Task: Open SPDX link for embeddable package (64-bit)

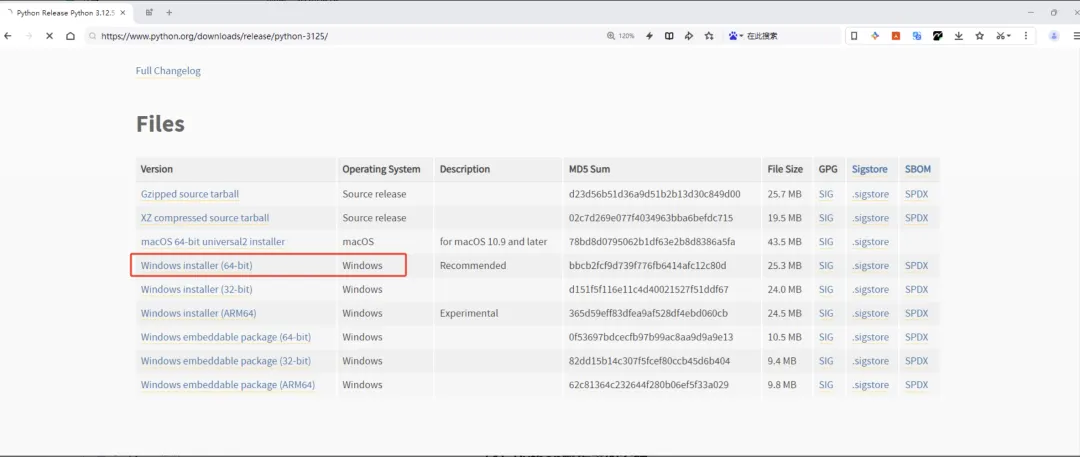Action: (x=917, y=337)
